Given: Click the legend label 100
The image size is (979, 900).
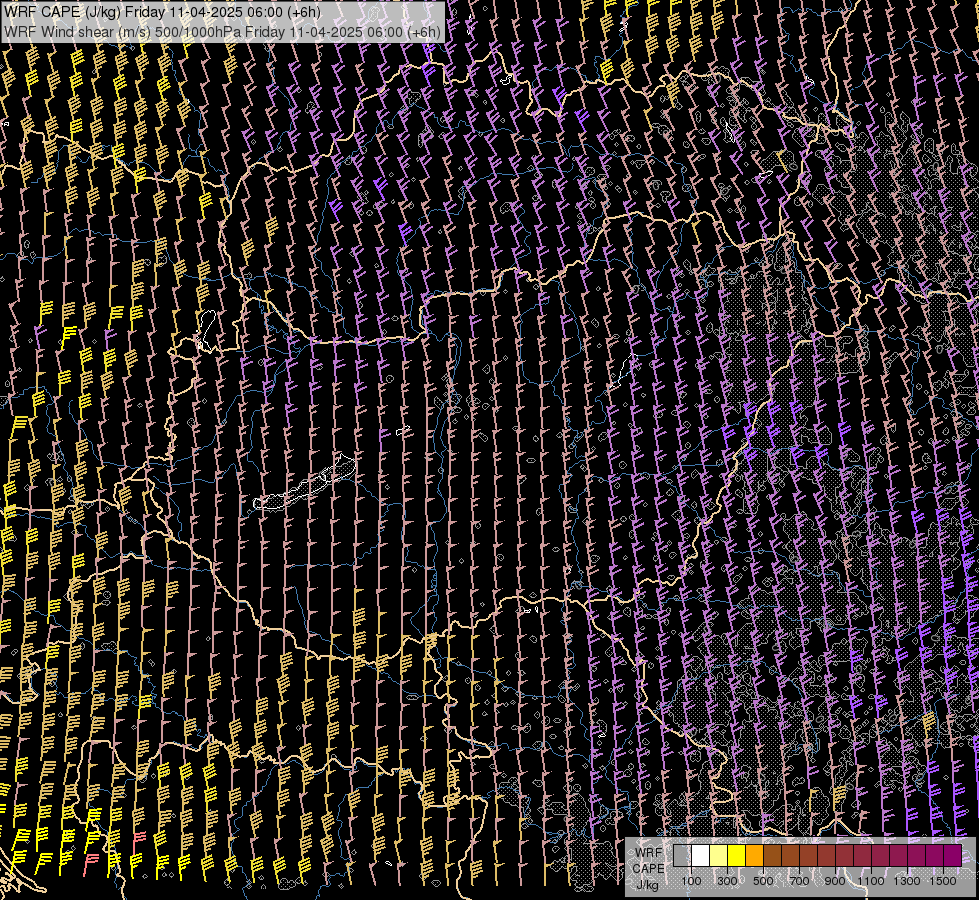Looking at the screenshot, I should pyautogui.click(x=691, y=881).
